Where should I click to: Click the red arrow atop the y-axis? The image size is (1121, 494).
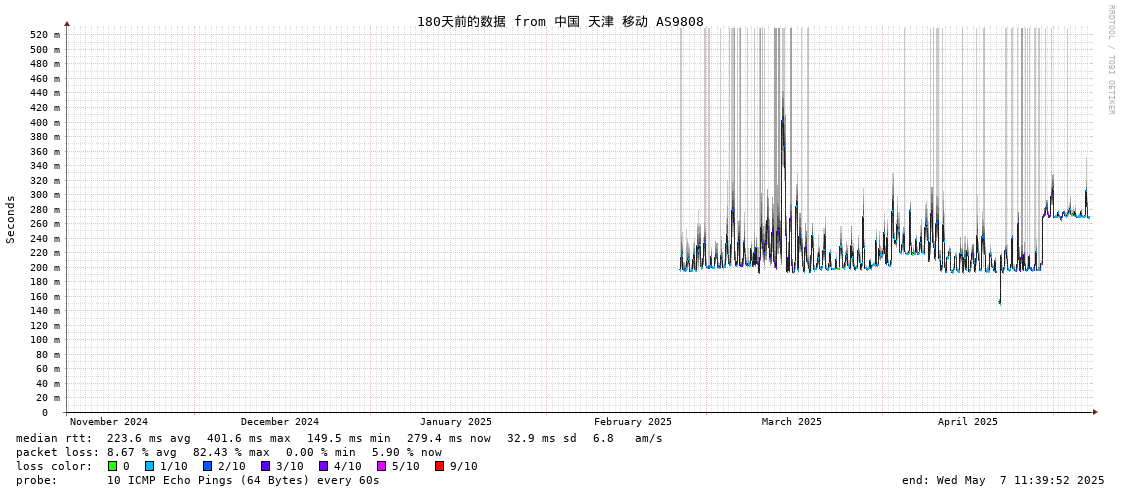click(67, 24)
